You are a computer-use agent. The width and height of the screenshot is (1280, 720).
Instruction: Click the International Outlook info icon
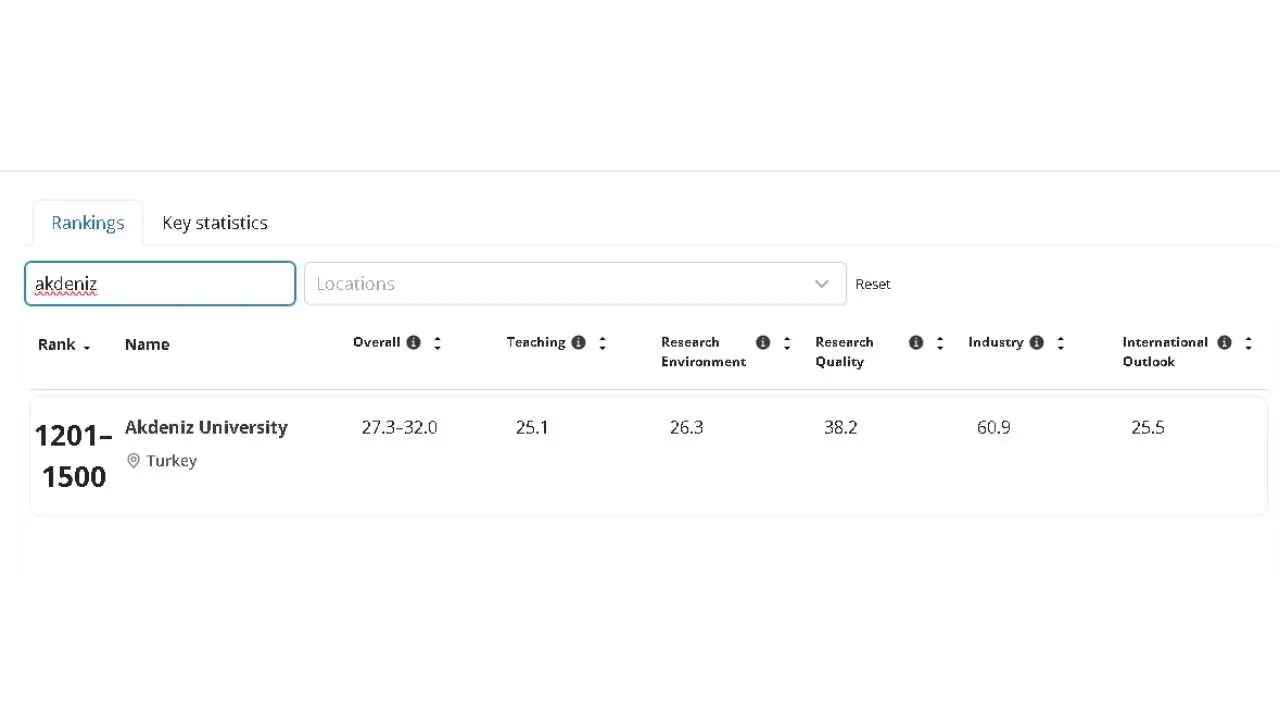coord(1224,342)
